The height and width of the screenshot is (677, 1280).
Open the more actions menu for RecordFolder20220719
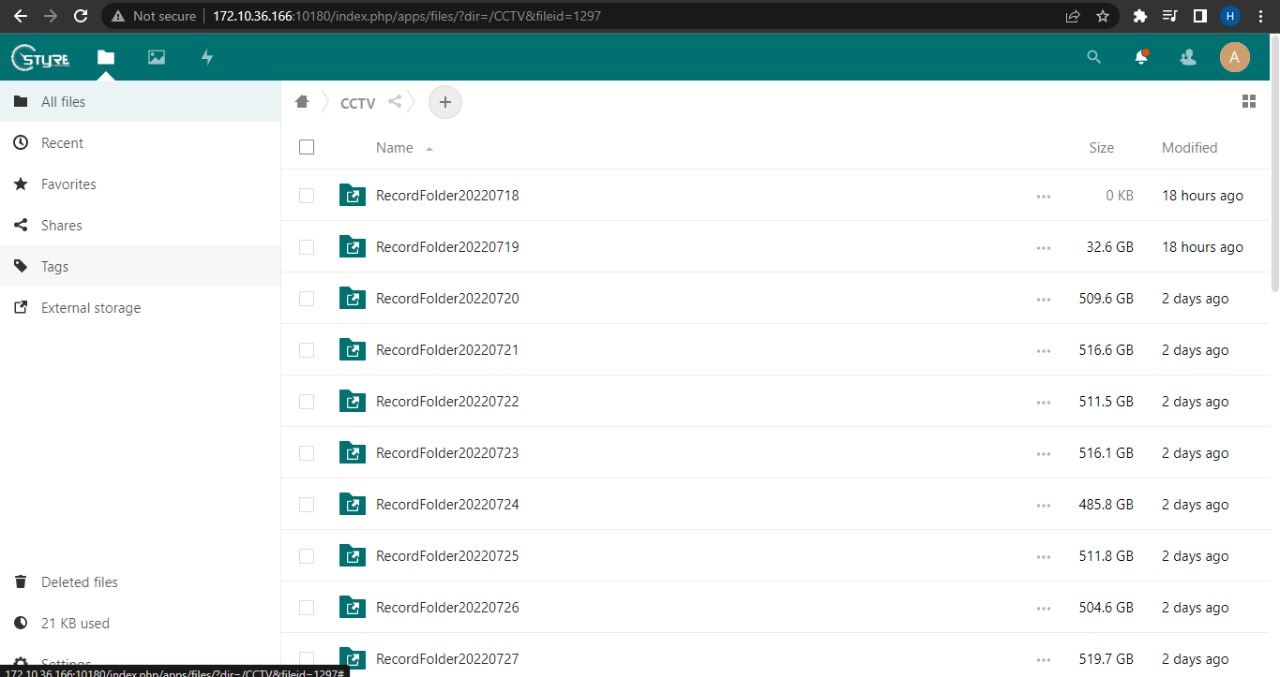point(1044,247)
